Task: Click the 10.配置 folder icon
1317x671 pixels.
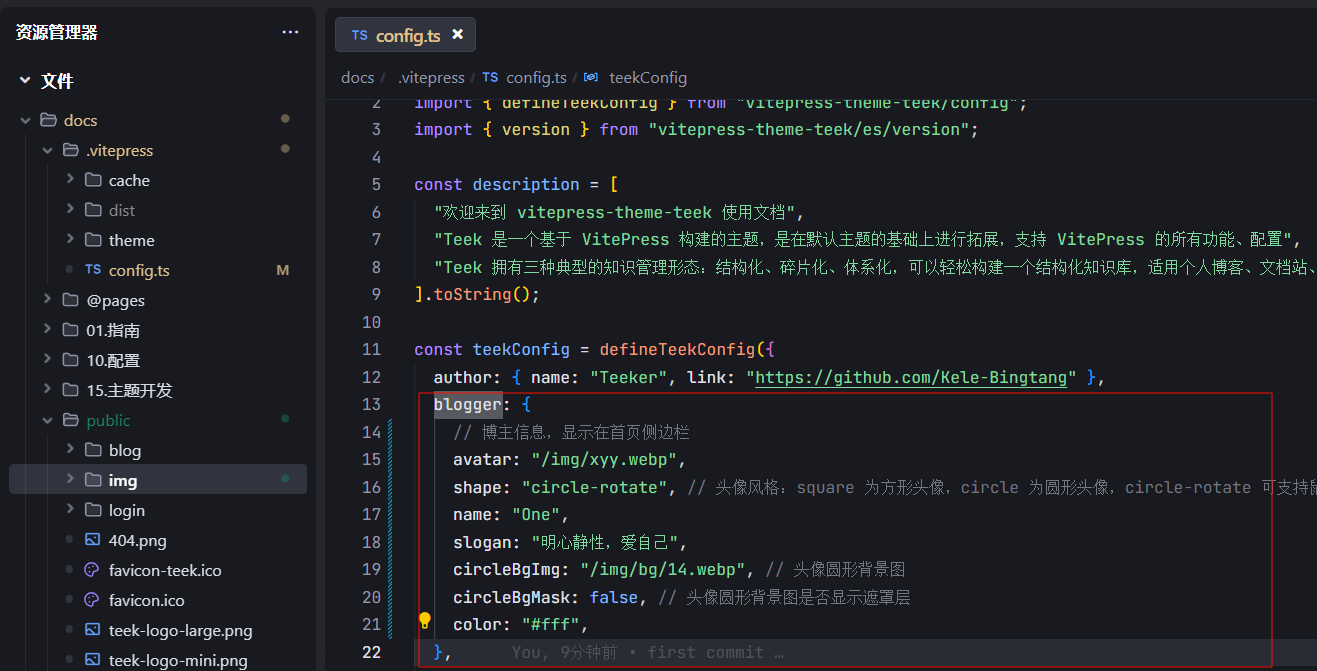Action: [x=70, y=360]
